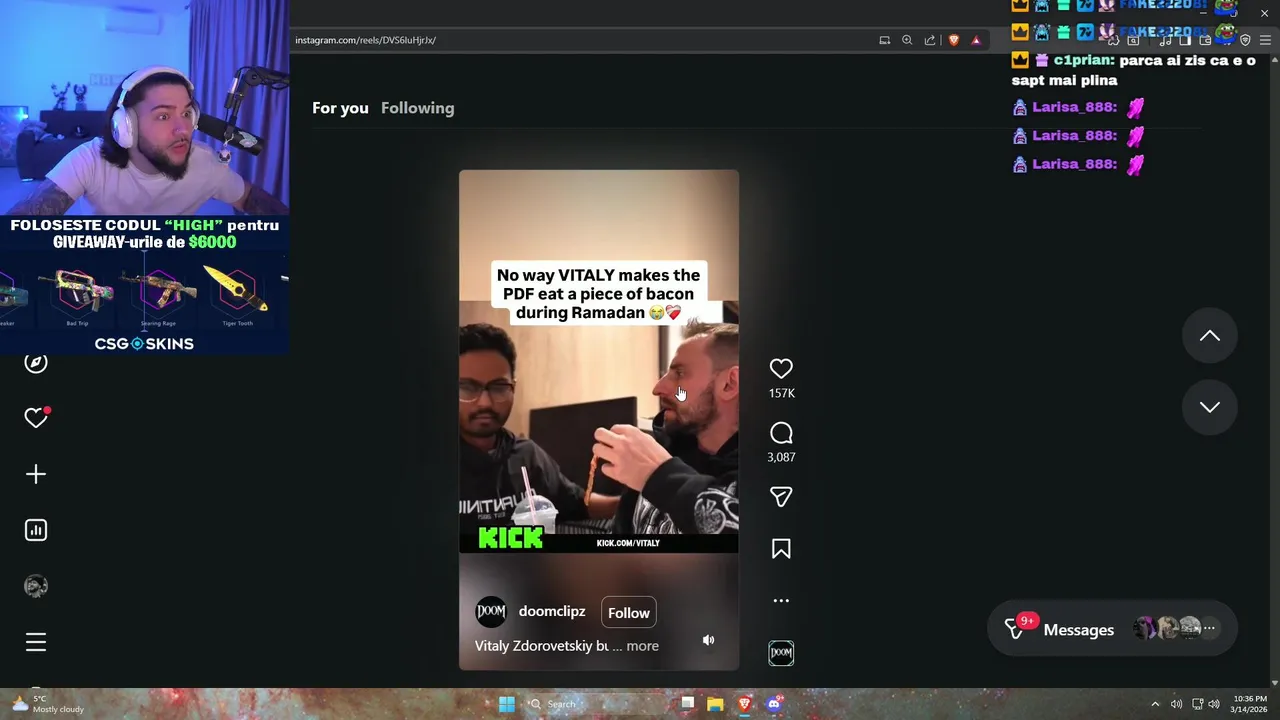The width and height of the screenshot is (1280, 720).
Task: Open the Dashboard chart icon in sidebar
Action: point(36,530)
